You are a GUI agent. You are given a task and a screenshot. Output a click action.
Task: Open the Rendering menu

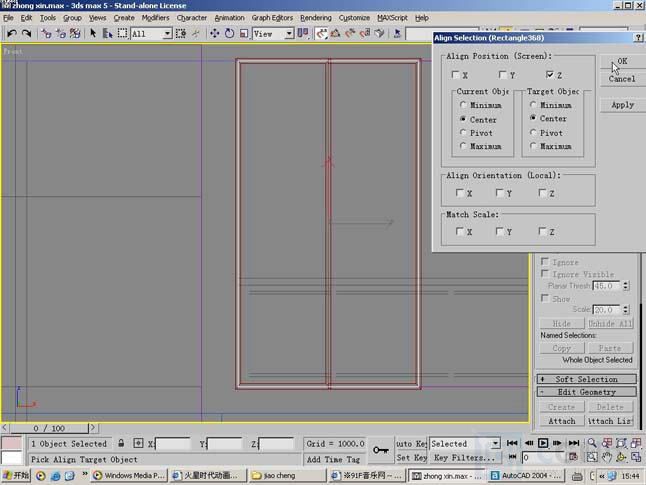[316, 18]
